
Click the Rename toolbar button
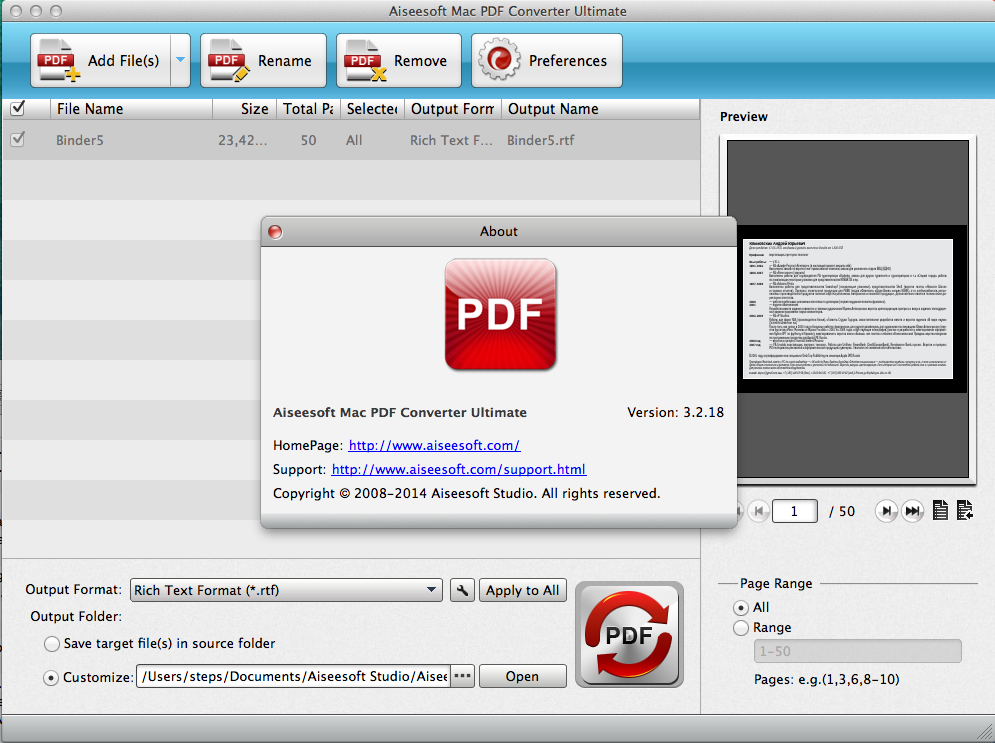(263, 60)
